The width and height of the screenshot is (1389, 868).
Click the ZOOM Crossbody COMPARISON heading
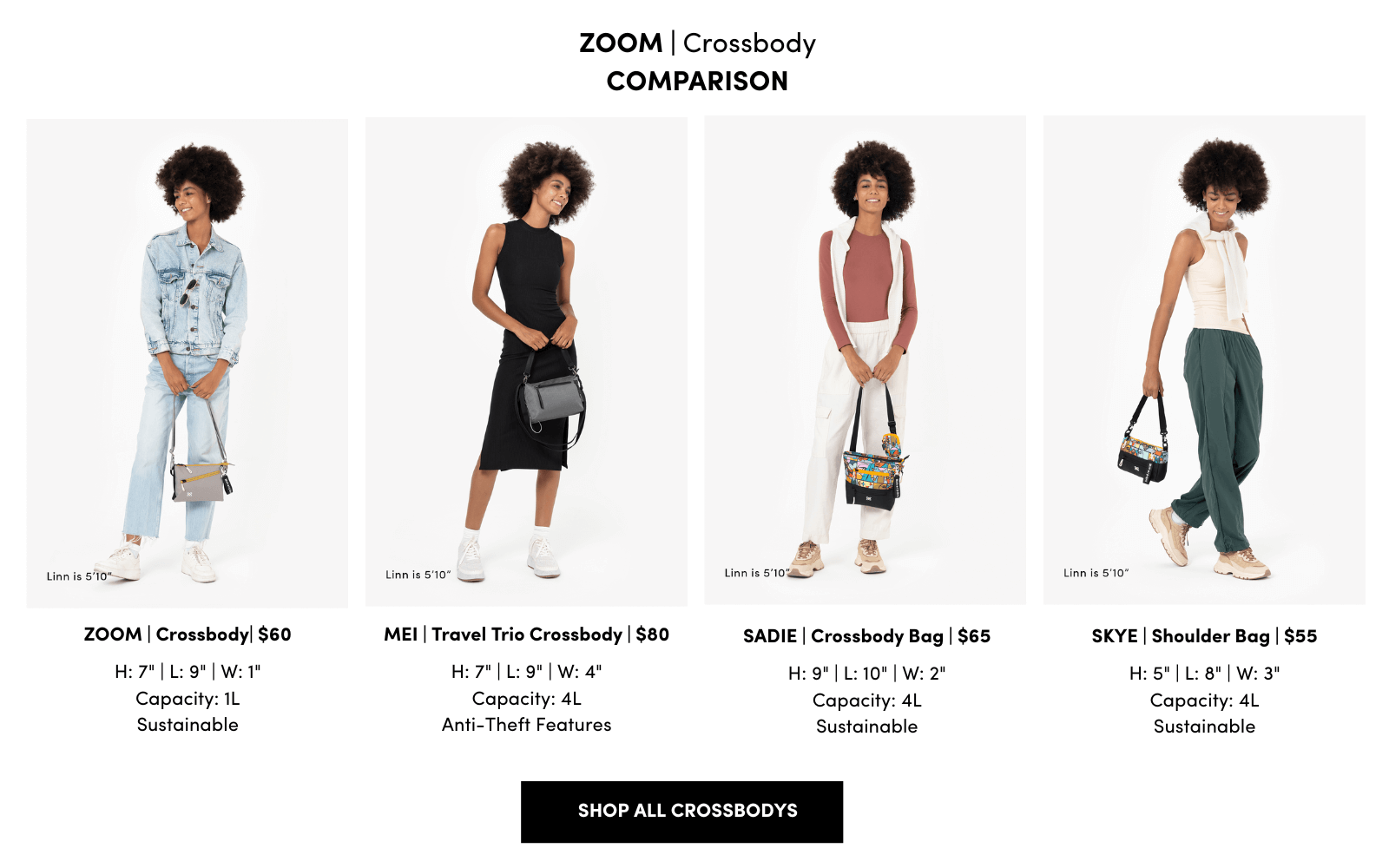[697, 62]
